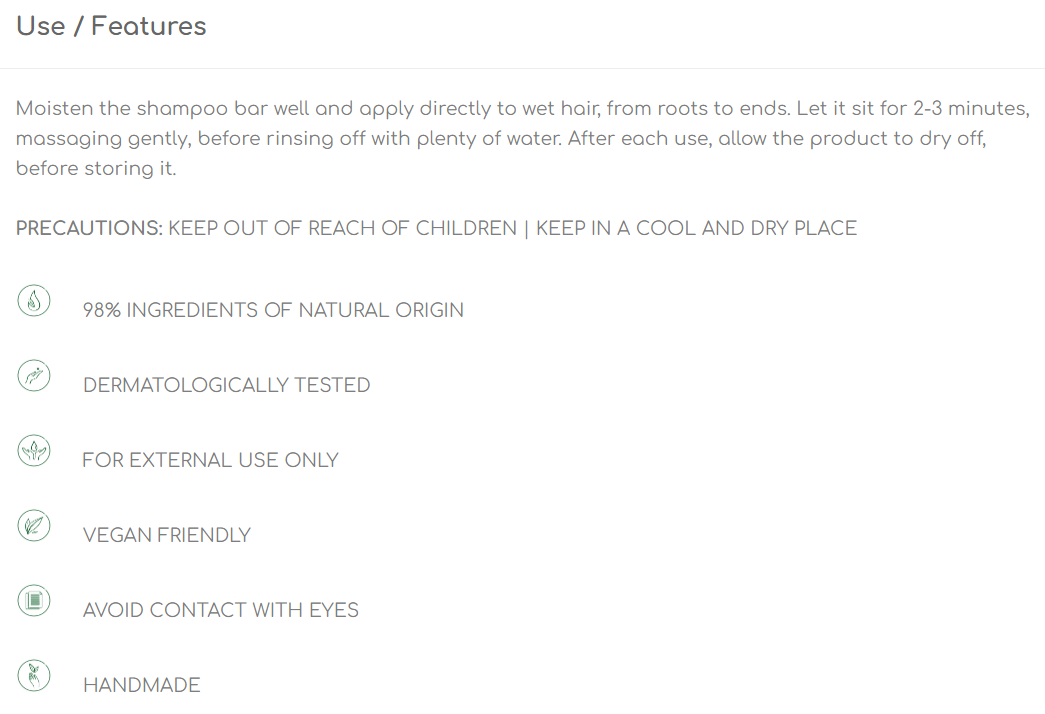Viewport: 1045px width, 714px height.
Task: Click the vegan friendly leaf icon
Action: click(x=34, y=525)
